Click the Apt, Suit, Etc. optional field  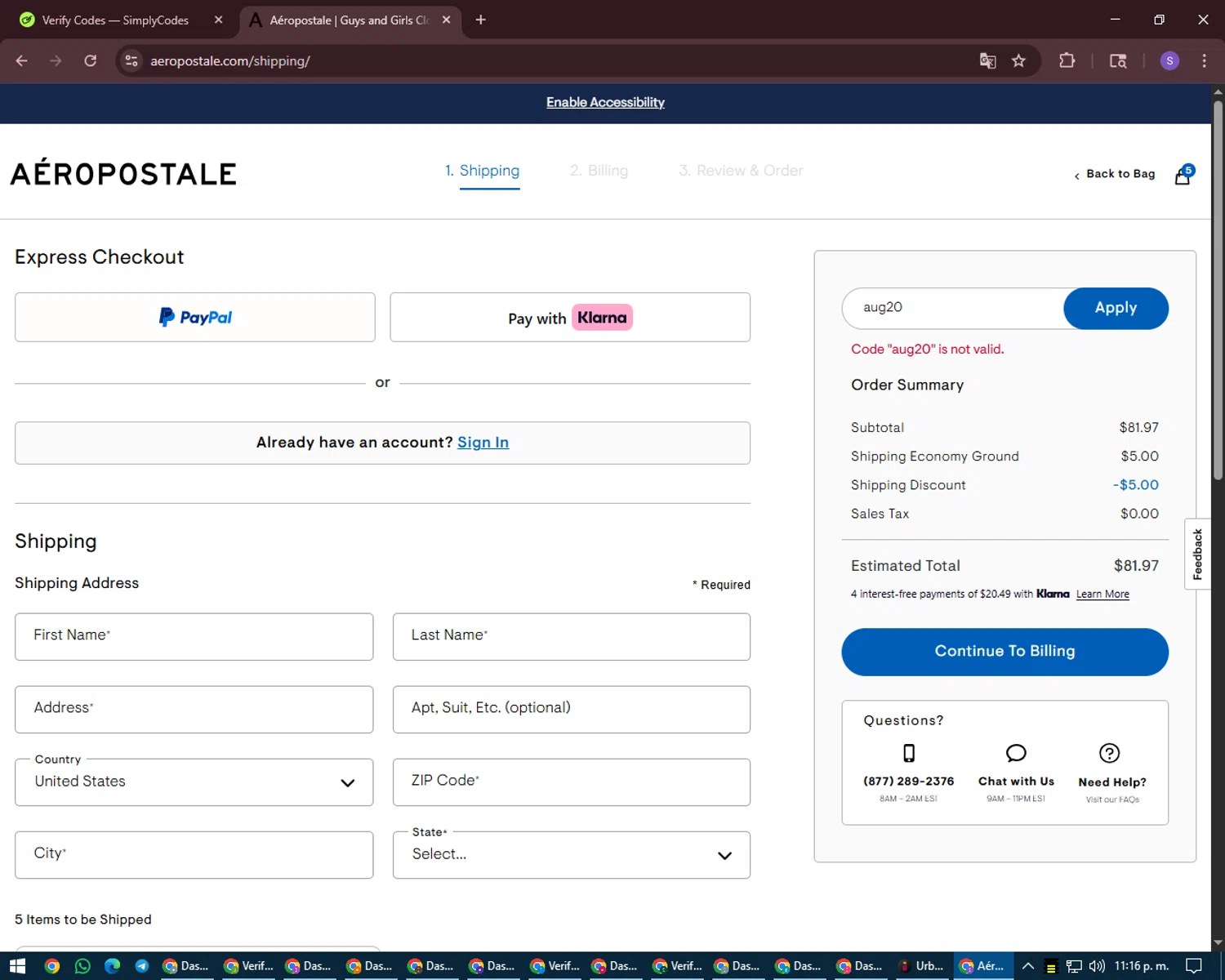pos(572,710)
